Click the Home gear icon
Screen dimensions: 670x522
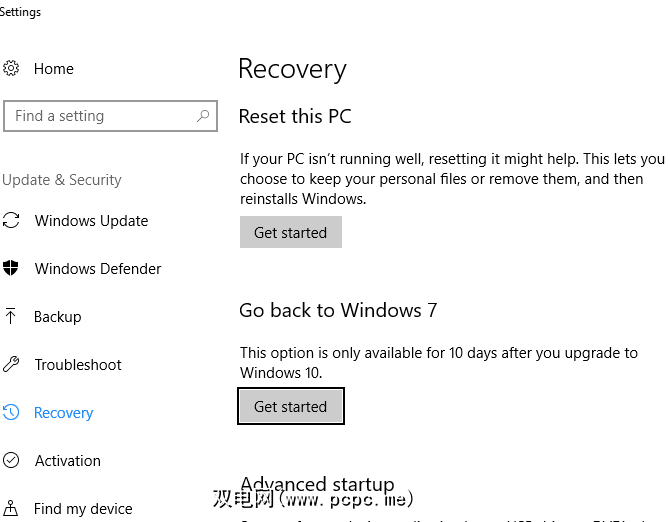pos(11,69)
